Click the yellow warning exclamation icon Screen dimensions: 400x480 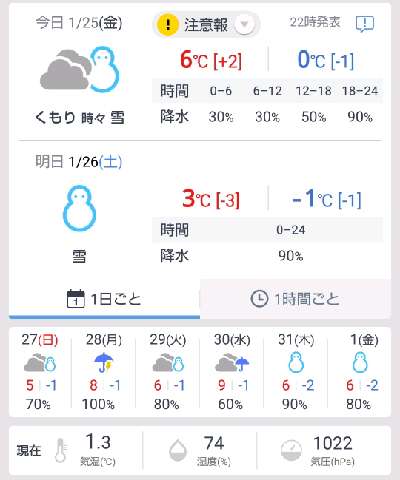click(x=168, y=24)
